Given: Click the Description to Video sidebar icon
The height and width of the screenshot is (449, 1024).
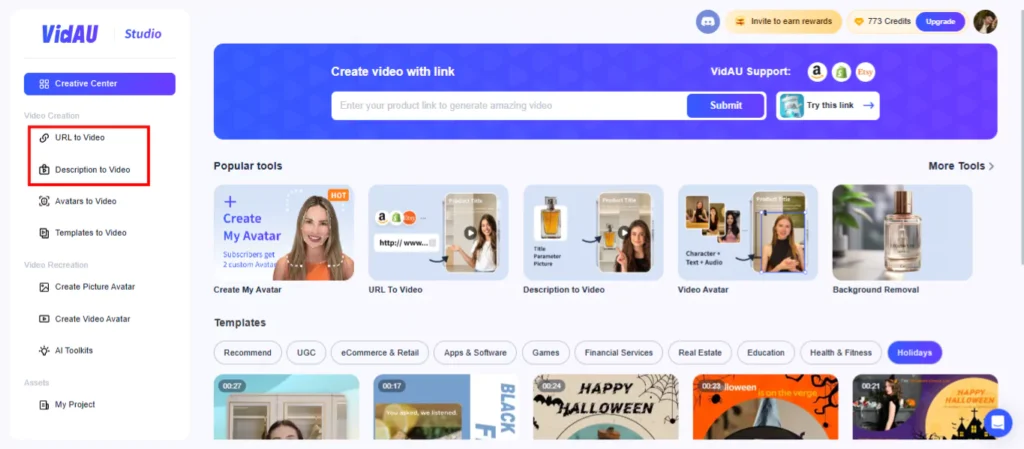Looking at the screenshot, I should click(x=44, y=170).
